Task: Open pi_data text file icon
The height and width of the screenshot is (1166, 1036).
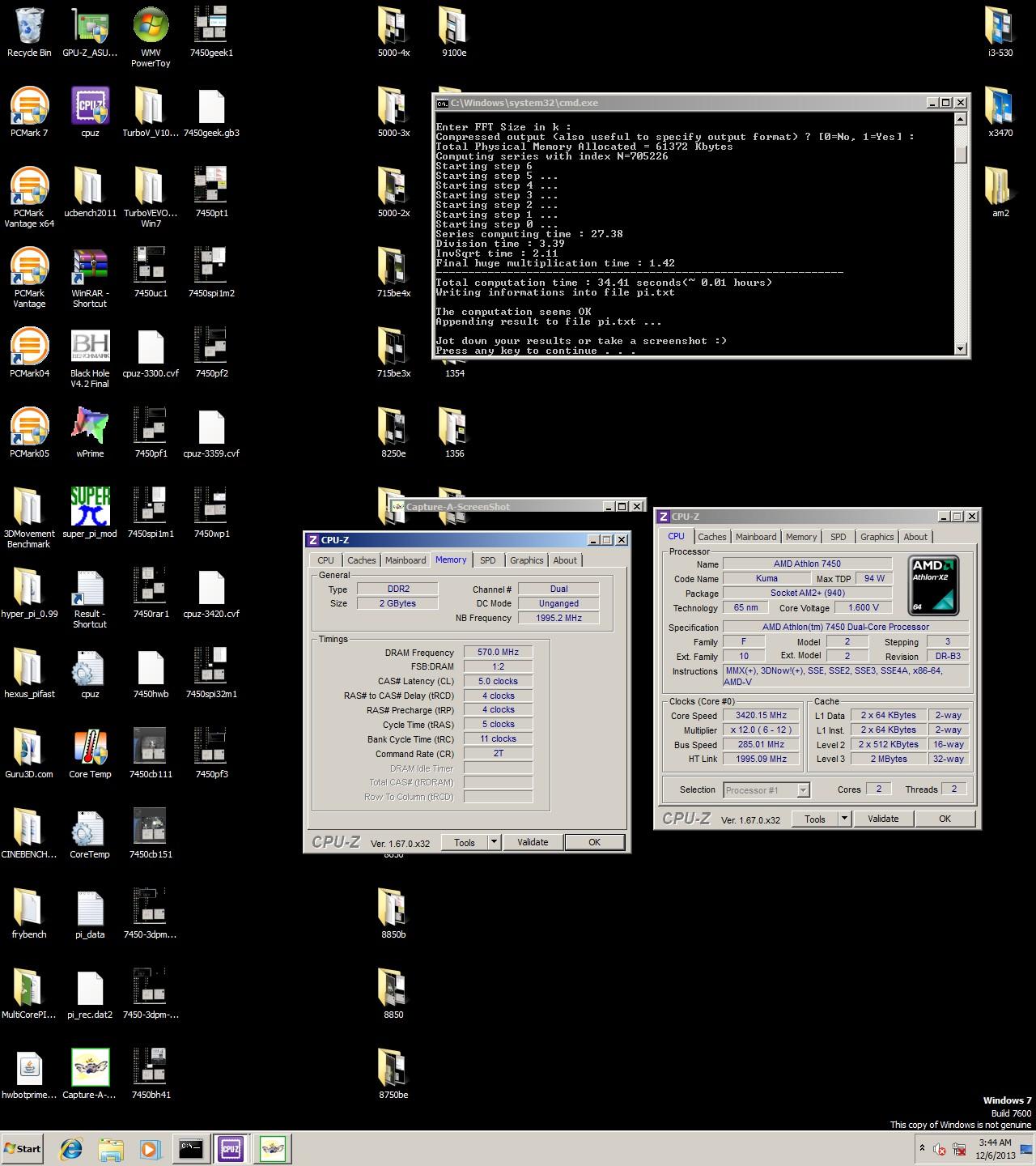Action: (x=90, y=914)
